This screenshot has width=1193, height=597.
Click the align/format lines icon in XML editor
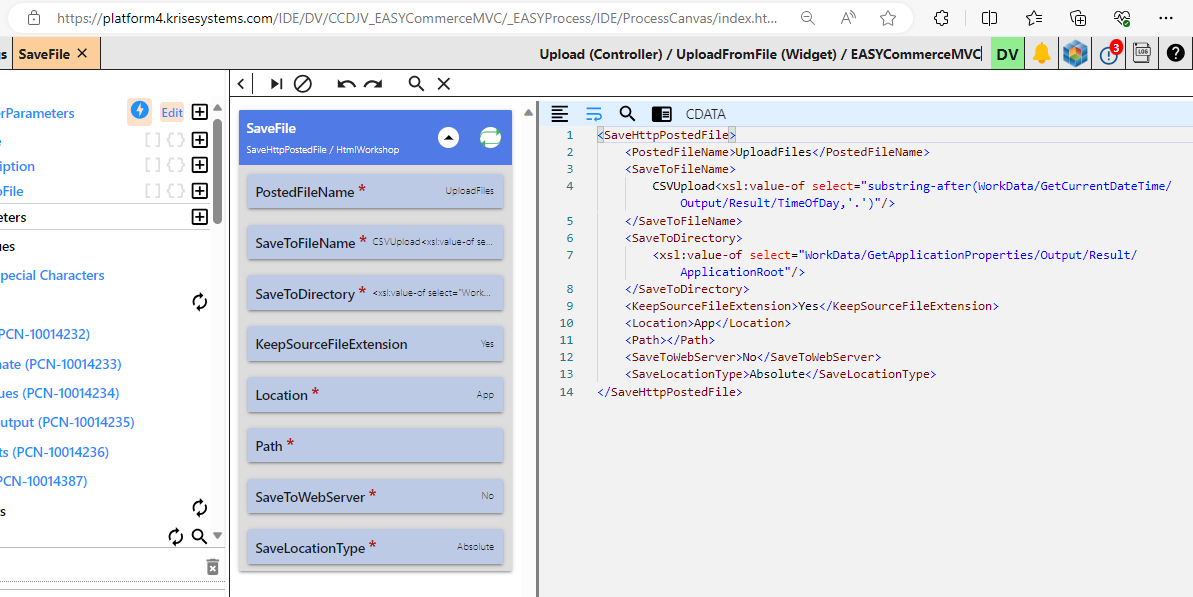(x=560, y=114)
